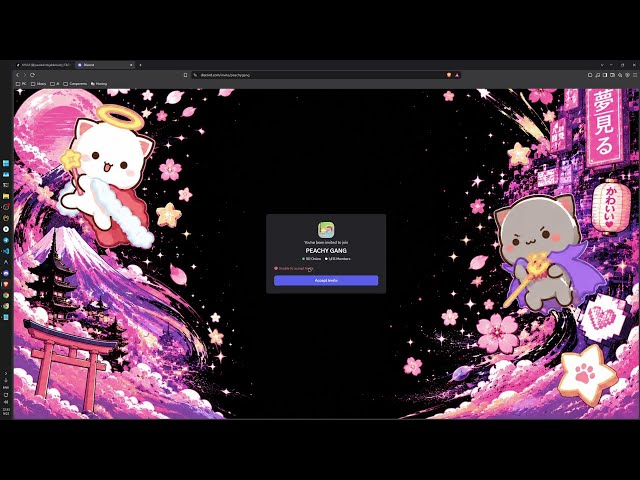Open the Library bookmark folder
This screenshot has width=640, height=480.
point(39,84)
